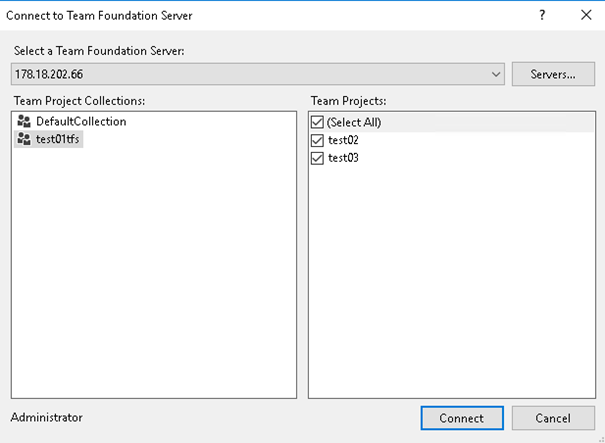Expand the server dropdown arrow
This screenshot has height=443, width=605.
pyautogui.click(x=497, y=74)
